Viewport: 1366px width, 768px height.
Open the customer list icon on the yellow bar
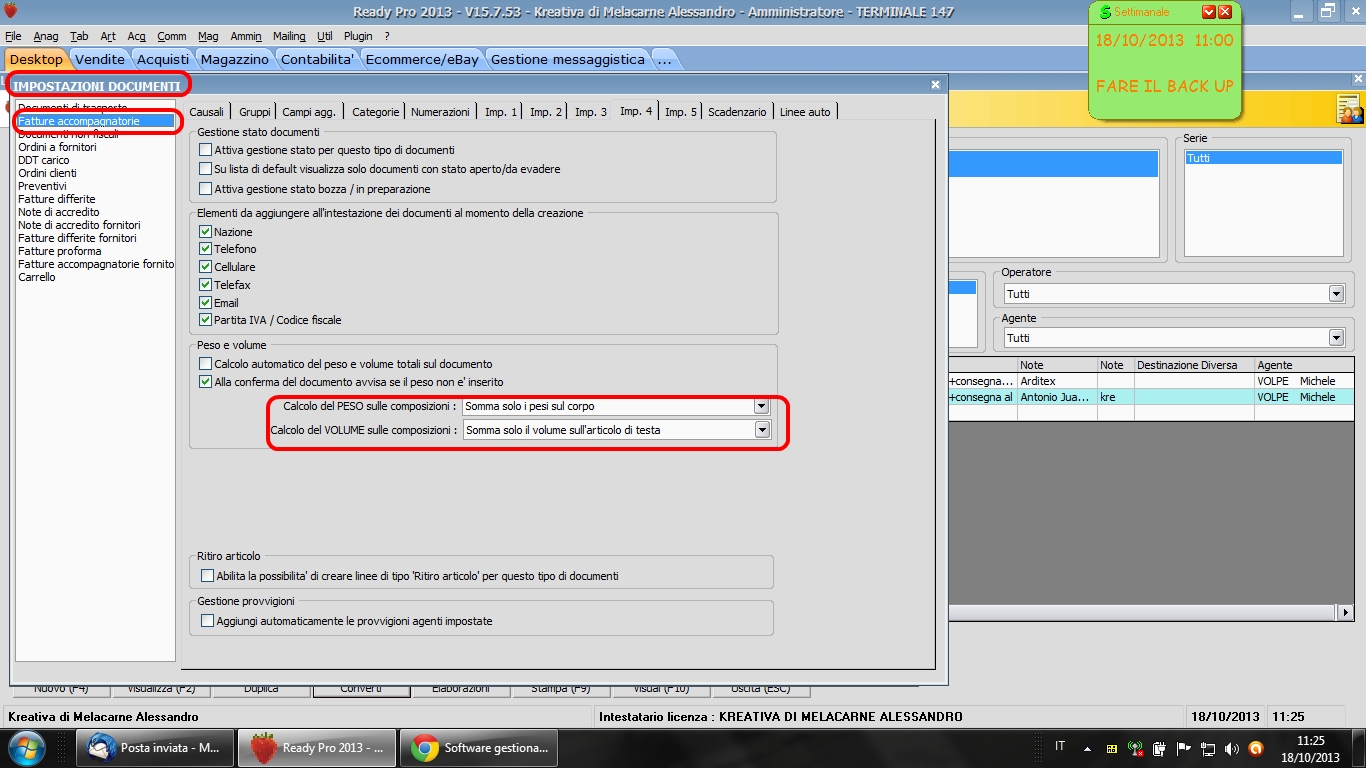pos(1349,109)
